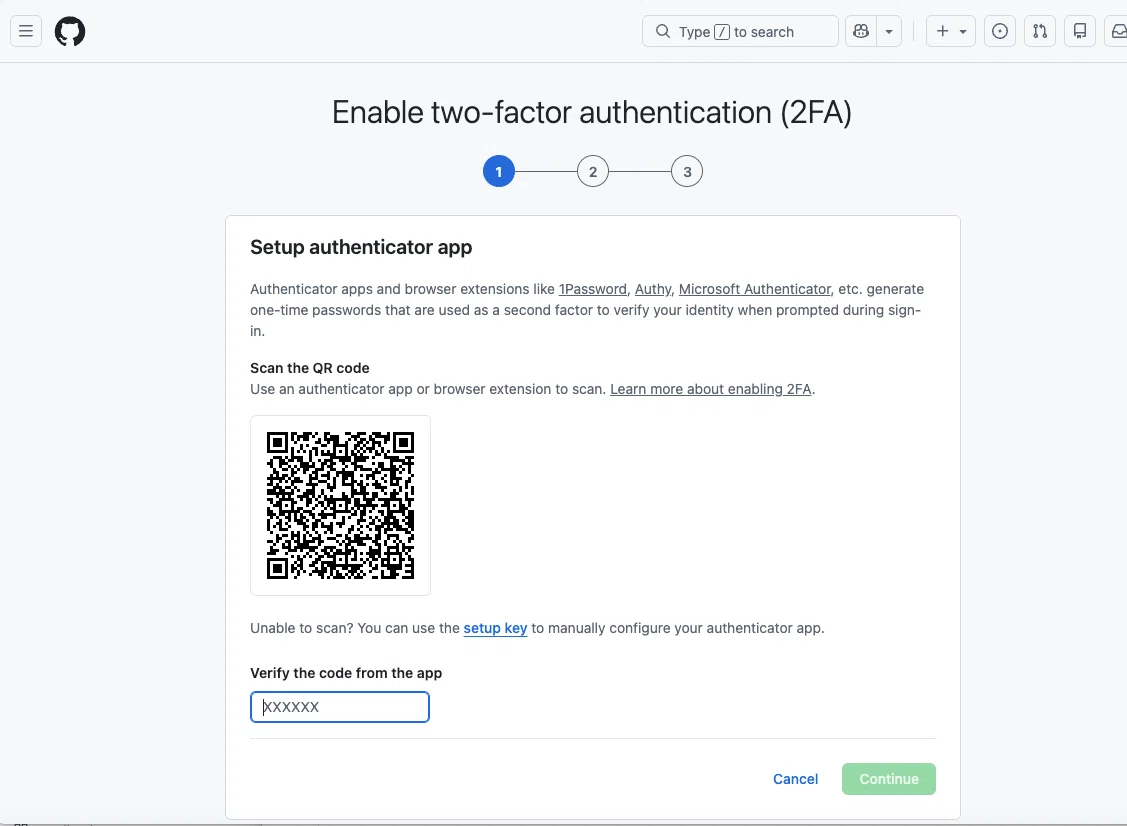Open Copilot chat icon
The width and height of the screenshot is (1127, 826).
[860, 32]
